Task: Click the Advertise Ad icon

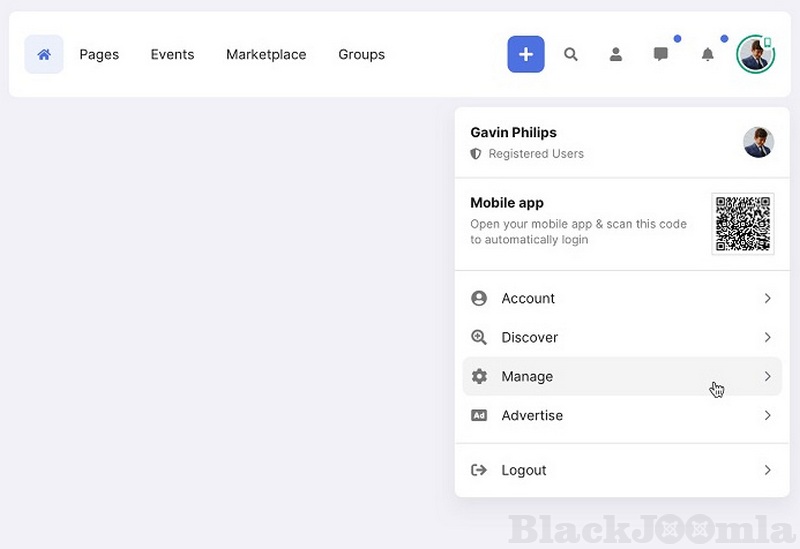Action: click(x=479, y=415)
